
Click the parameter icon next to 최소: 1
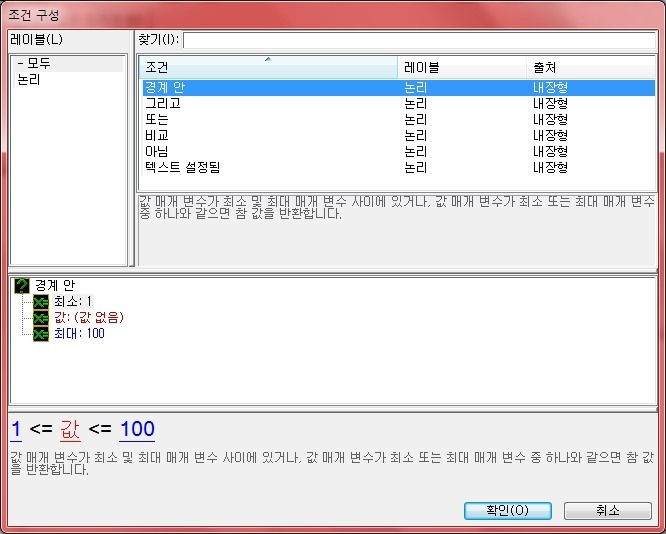pos(41,302)
